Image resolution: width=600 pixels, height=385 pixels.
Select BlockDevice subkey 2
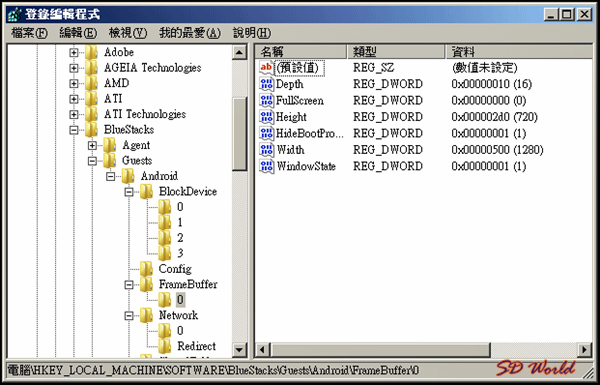click(x=180, y=238)
